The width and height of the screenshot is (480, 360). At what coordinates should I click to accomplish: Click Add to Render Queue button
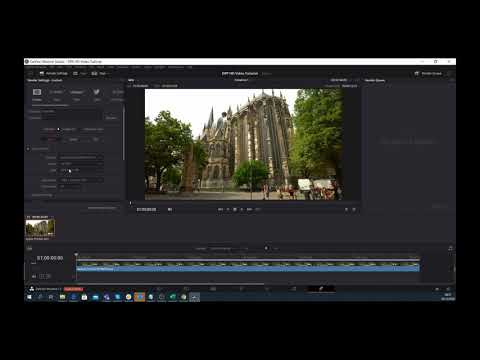pos(102,208)
